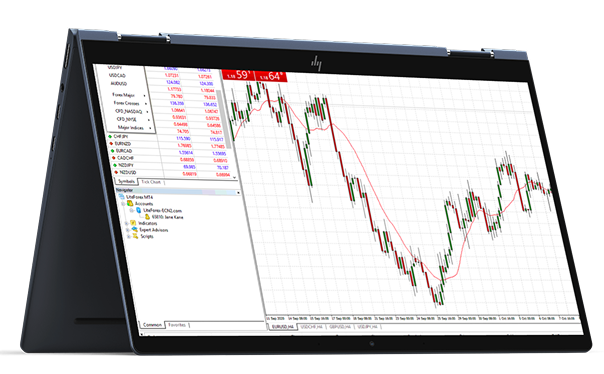Open the USDCHF,H4 chart tab
The image size is (604, 374).
(312, 327)
